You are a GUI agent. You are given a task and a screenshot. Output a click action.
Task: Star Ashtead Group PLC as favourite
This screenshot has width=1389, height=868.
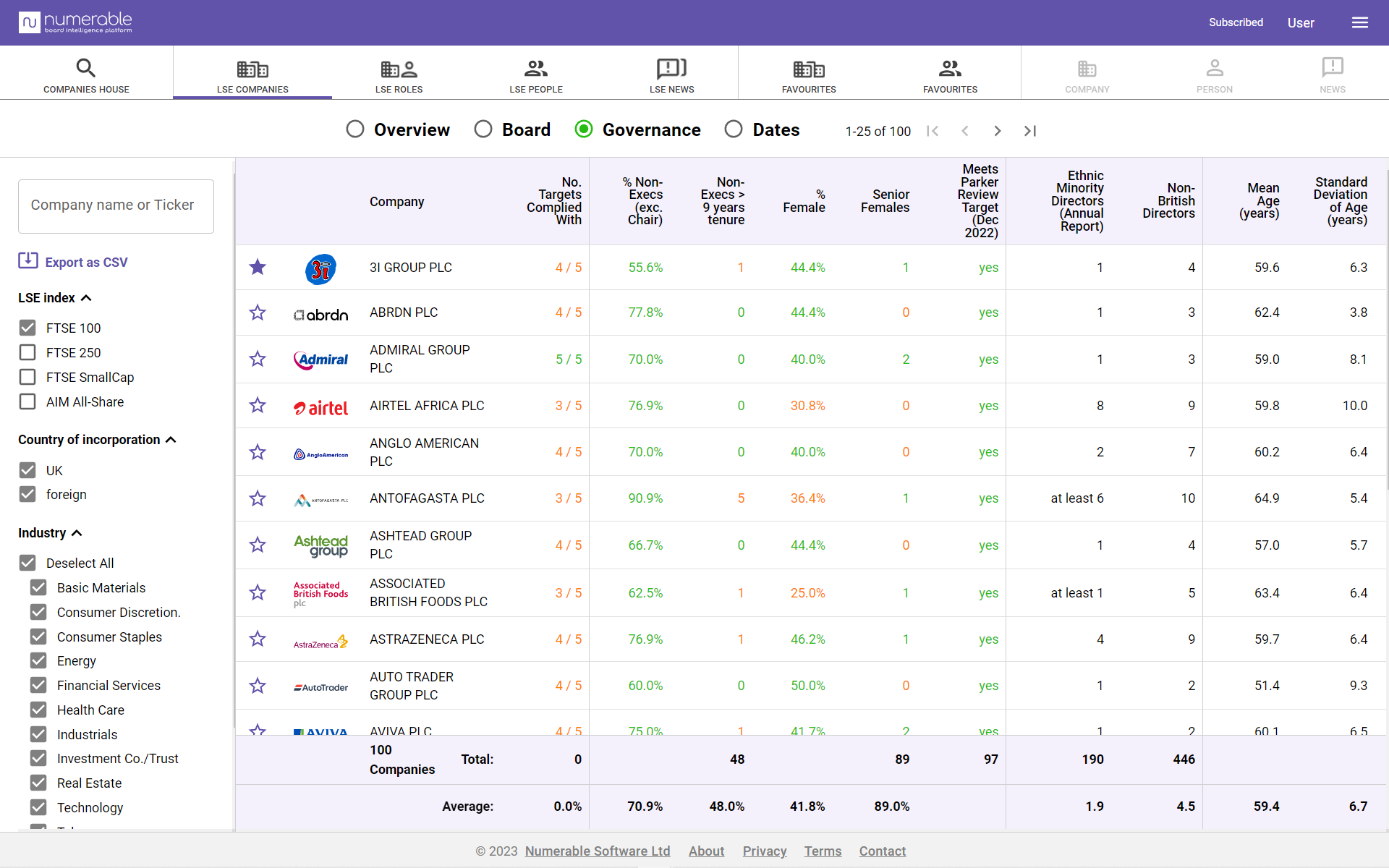point(258,545)
